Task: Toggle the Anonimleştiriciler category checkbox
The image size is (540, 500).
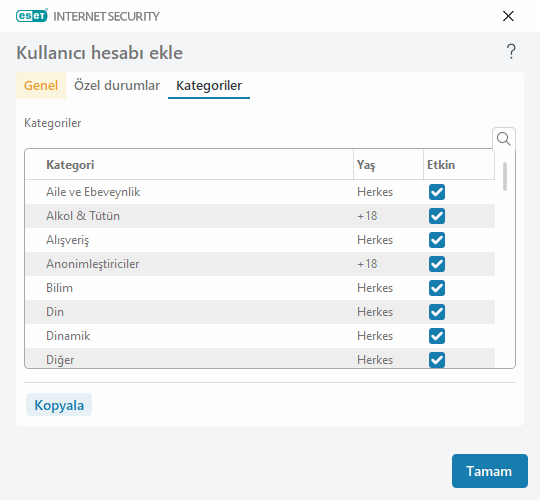Action: (x=437, y=264)
